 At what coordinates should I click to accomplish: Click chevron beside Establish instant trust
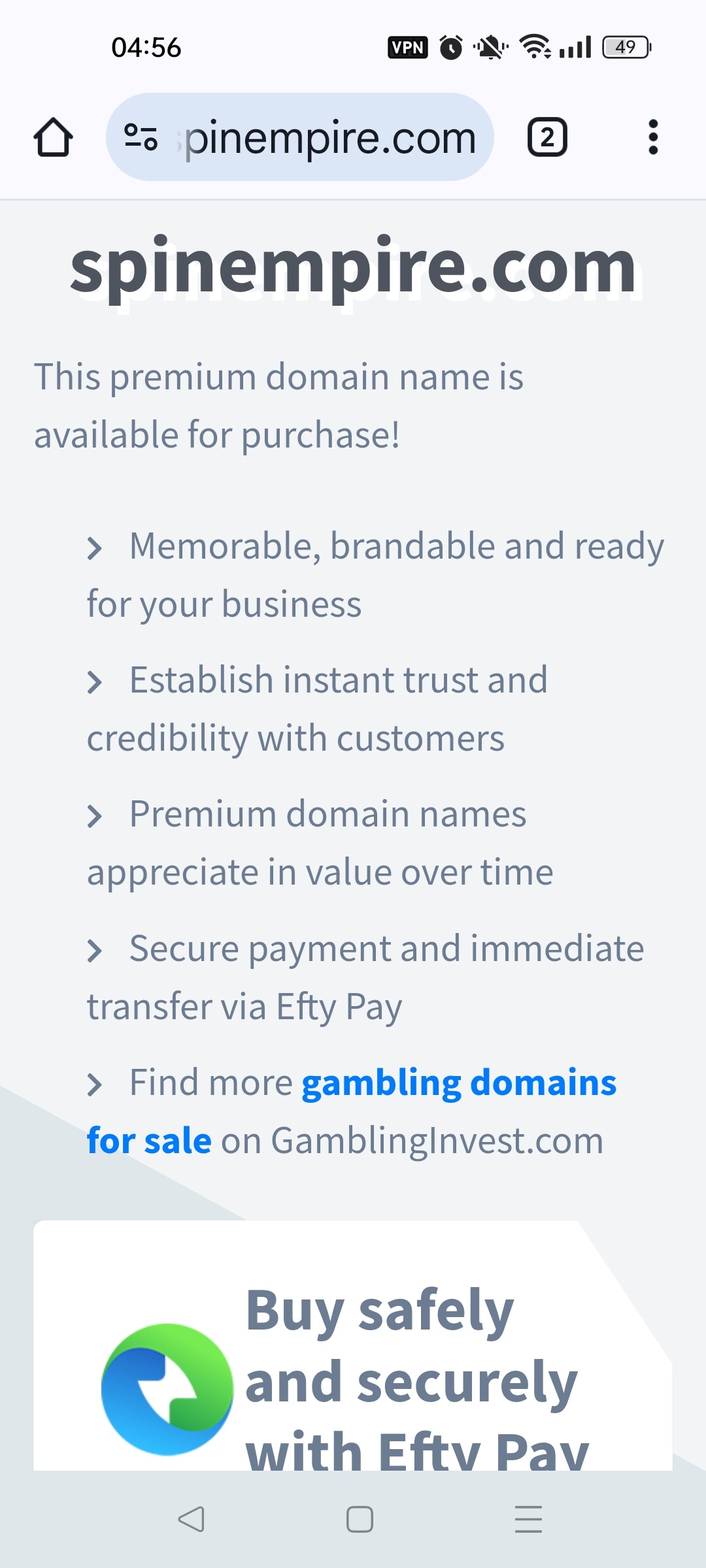click(x=95, y=682)
